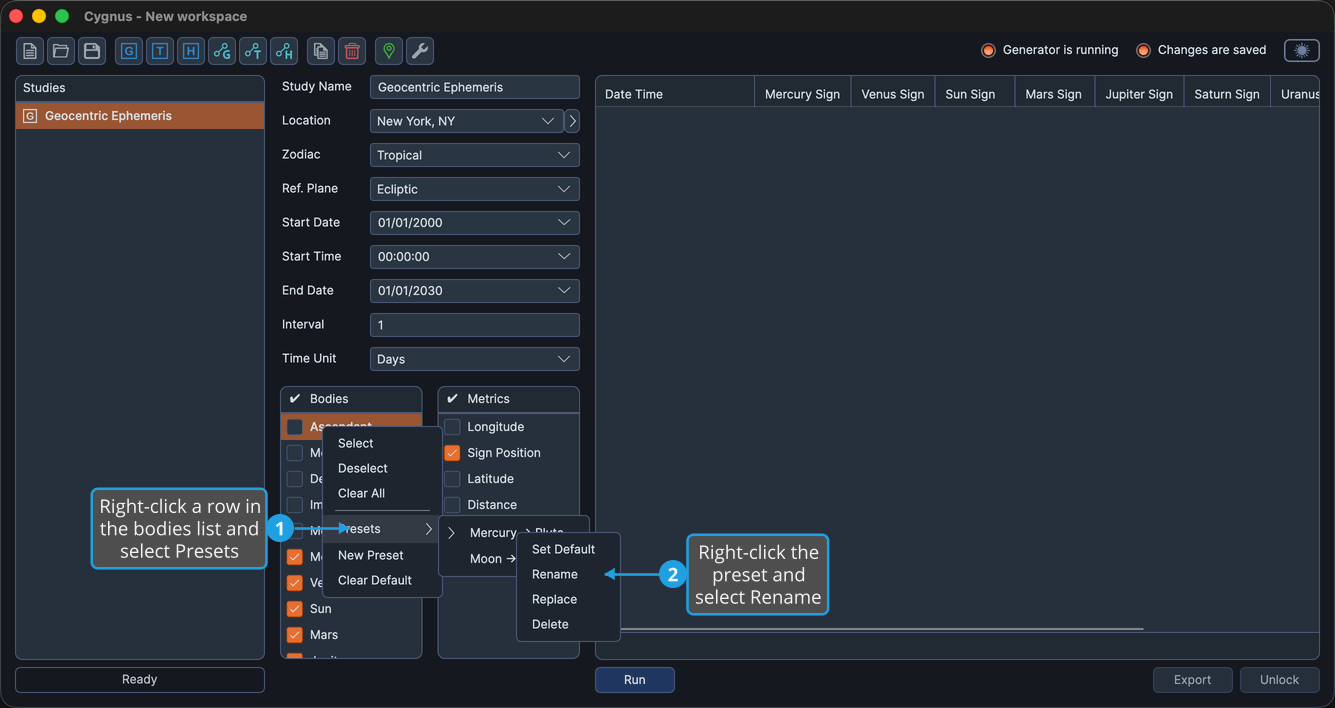Open the Start Time dropdown

pos(475,257)
